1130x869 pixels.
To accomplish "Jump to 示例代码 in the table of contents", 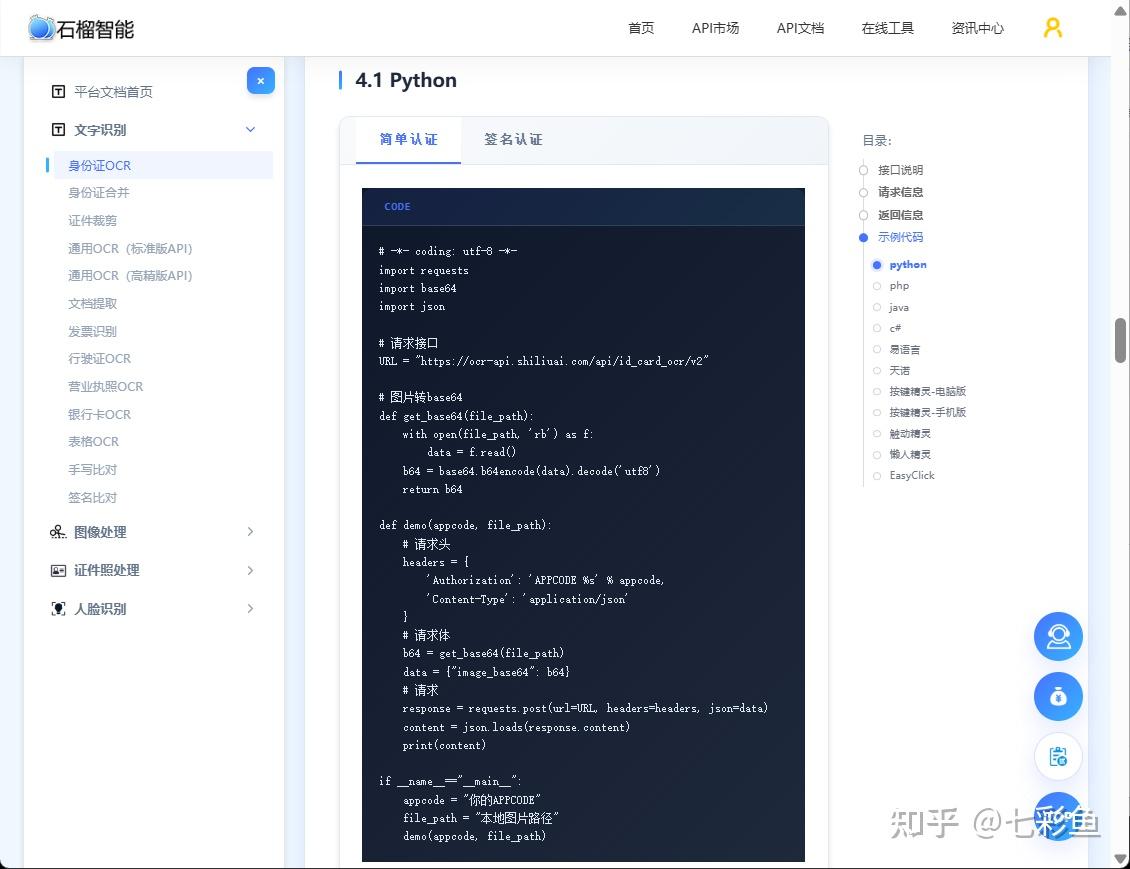I will click(x=900, y=237).
